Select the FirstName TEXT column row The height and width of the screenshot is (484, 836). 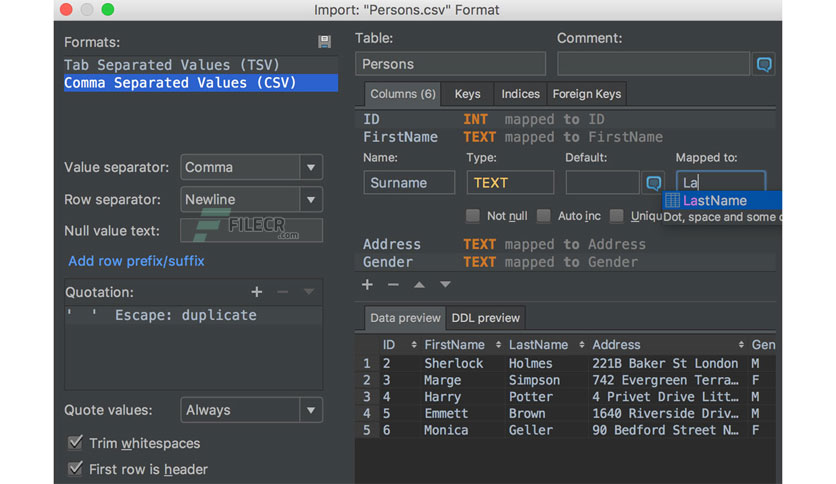[565, 137]
